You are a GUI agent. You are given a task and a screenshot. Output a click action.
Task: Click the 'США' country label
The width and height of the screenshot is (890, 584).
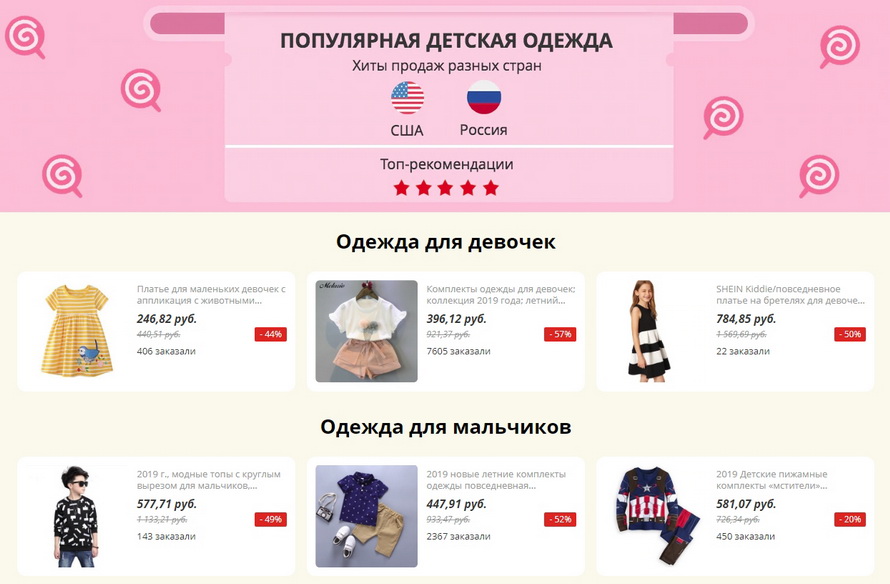[407, 131]
